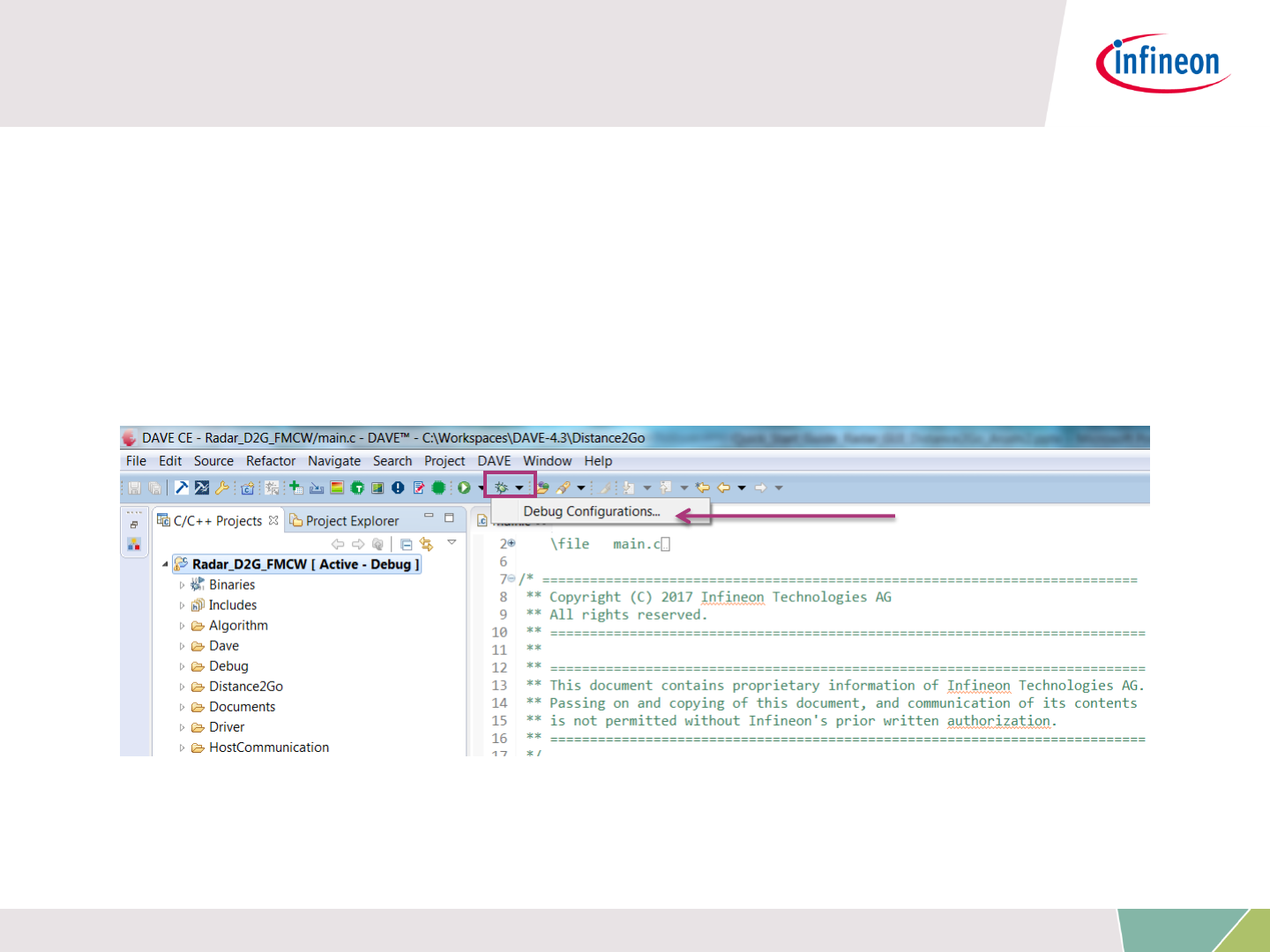
Task: Expand the Debug folder arrow
Action: (x=183, y=666)
